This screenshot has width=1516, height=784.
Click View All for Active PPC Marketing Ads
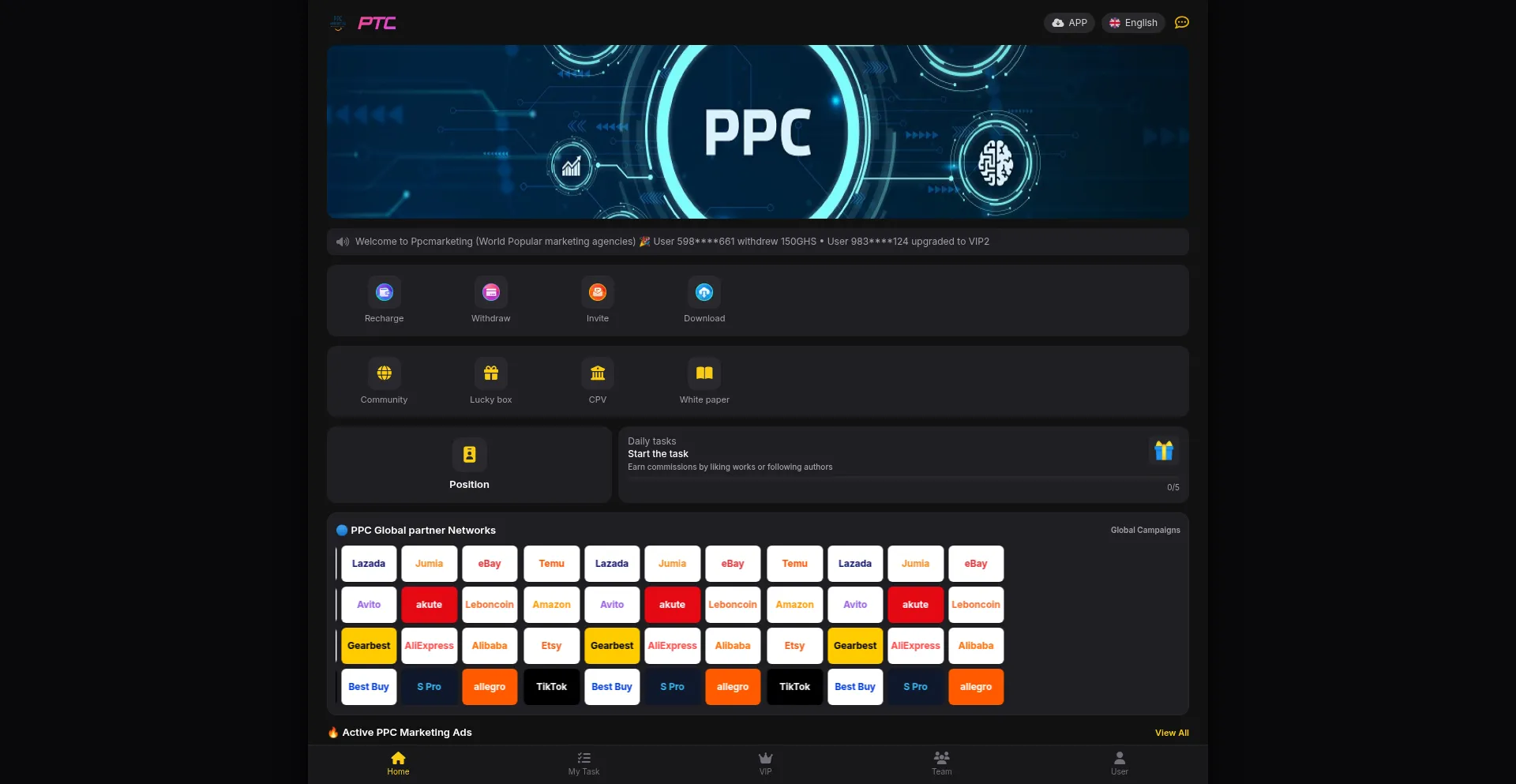point(1172,733)
